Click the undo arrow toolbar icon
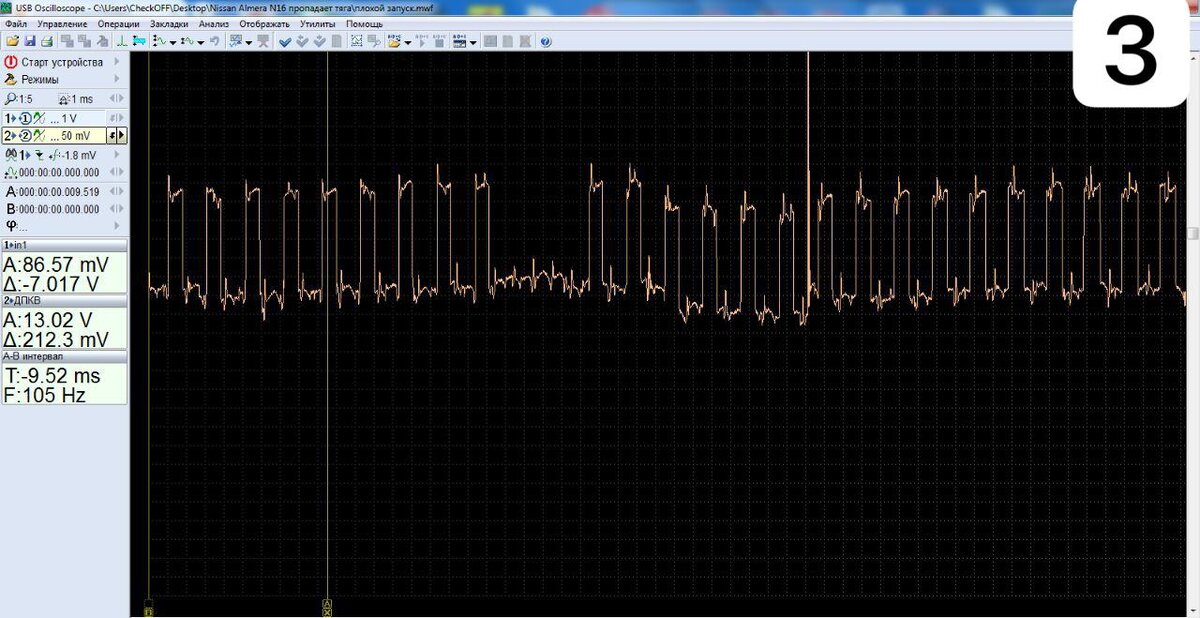 tap(214, 41)
